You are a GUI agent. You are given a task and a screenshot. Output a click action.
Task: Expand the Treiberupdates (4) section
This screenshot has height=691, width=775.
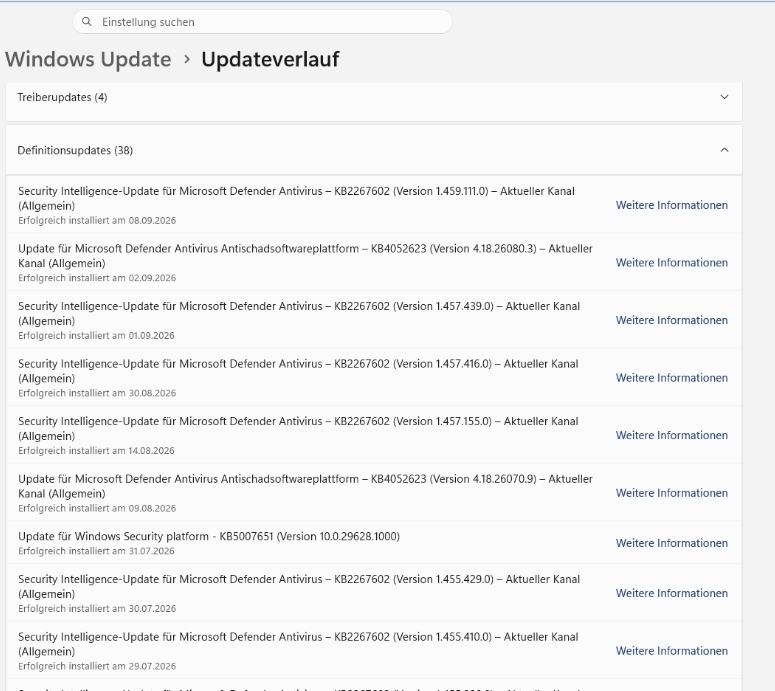[x=374, y=97]
